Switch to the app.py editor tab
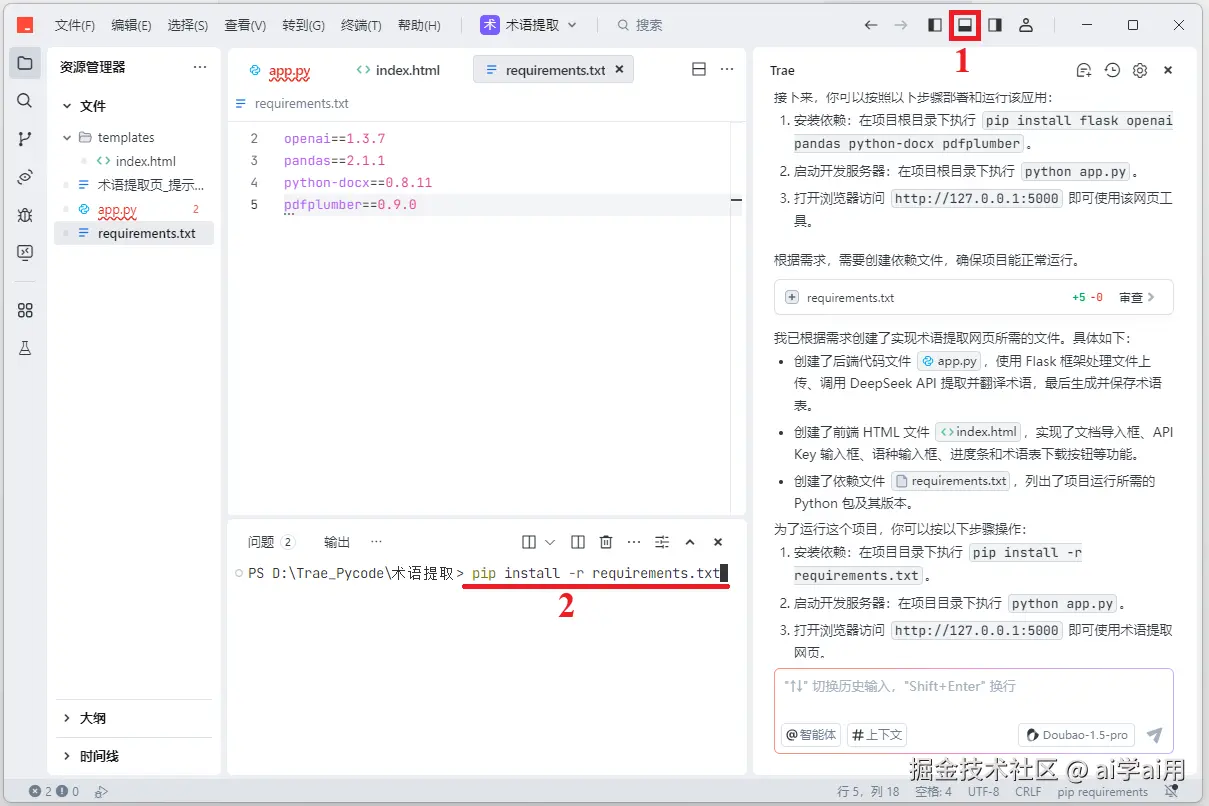Viewport: 1209px width, 806px height. (280, 70)
